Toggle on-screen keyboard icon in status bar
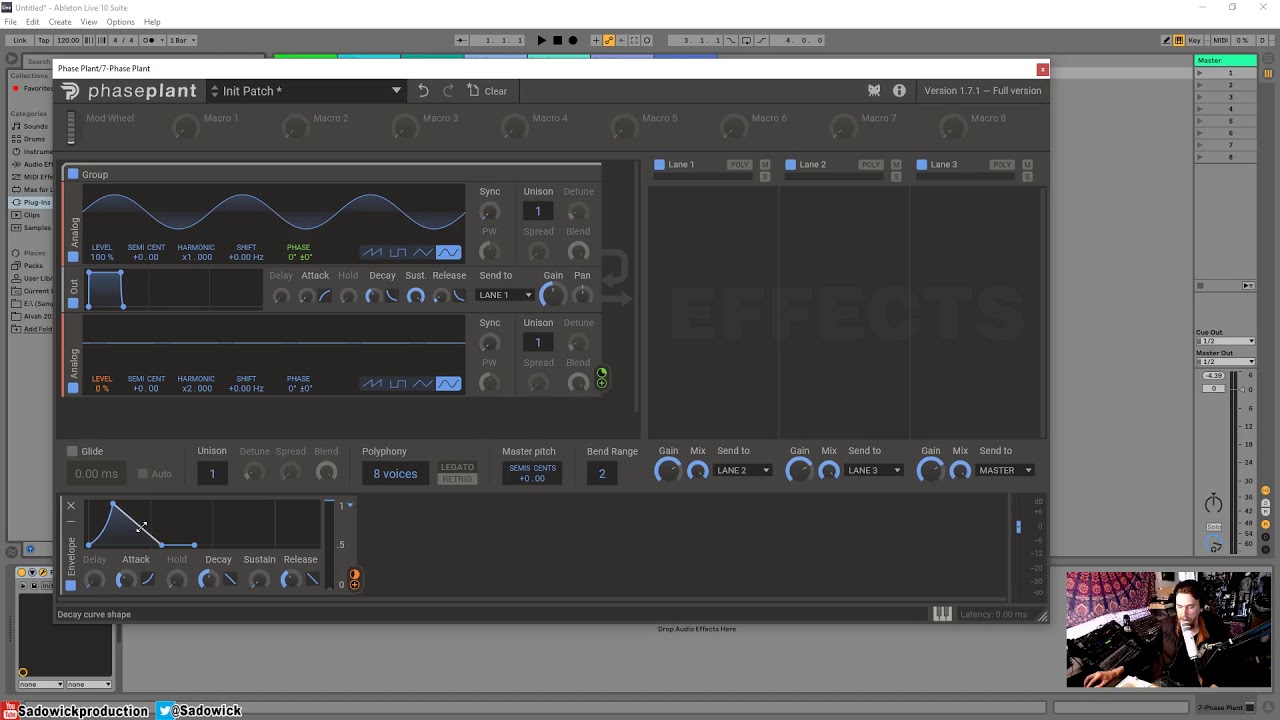Viewport: 1280px width, 720px height. 942,614
